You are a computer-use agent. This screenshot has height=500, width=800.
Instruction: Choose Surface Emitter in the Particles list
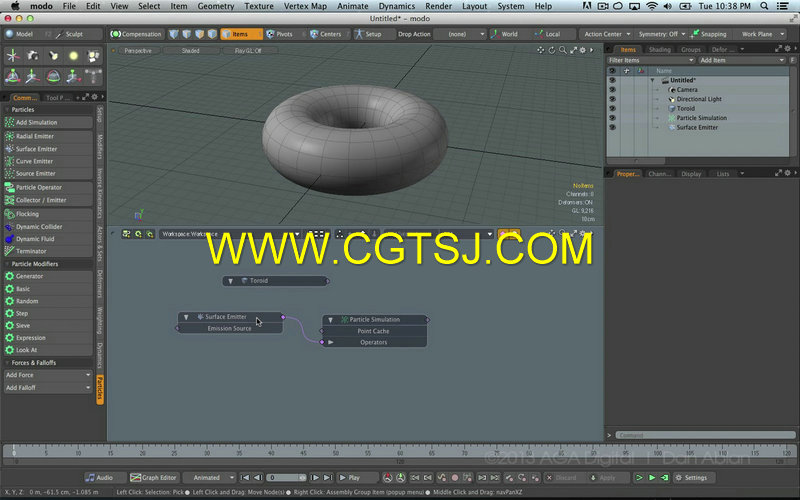click(48, 149)
